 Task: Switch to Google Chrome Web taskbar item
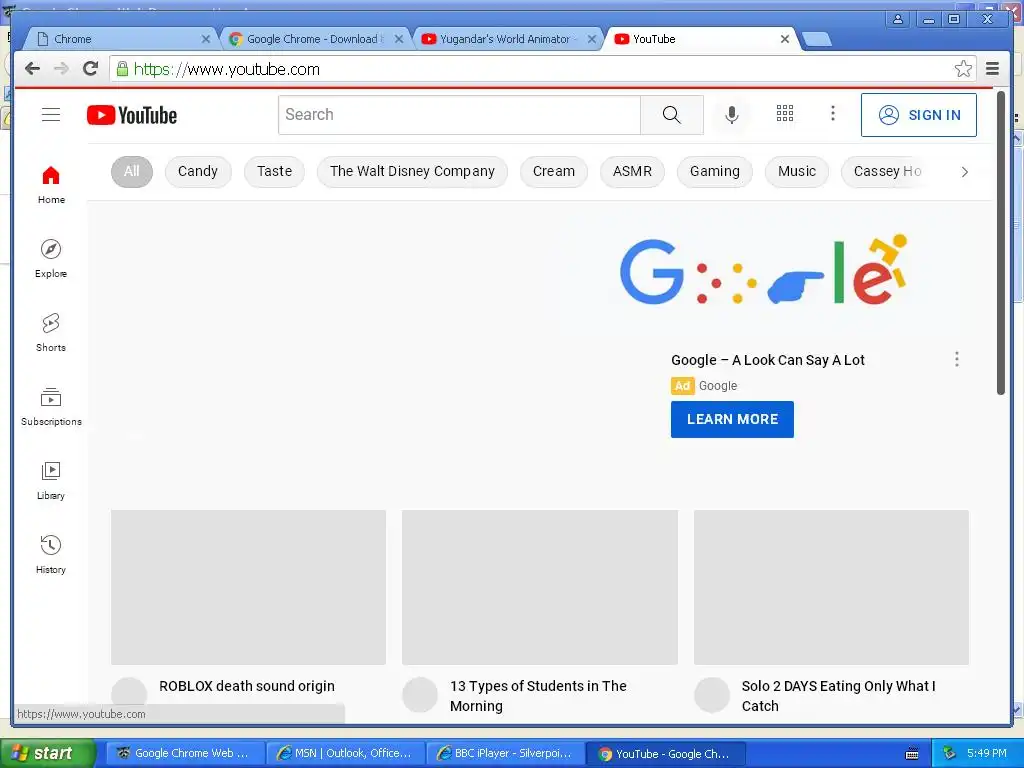186,753
